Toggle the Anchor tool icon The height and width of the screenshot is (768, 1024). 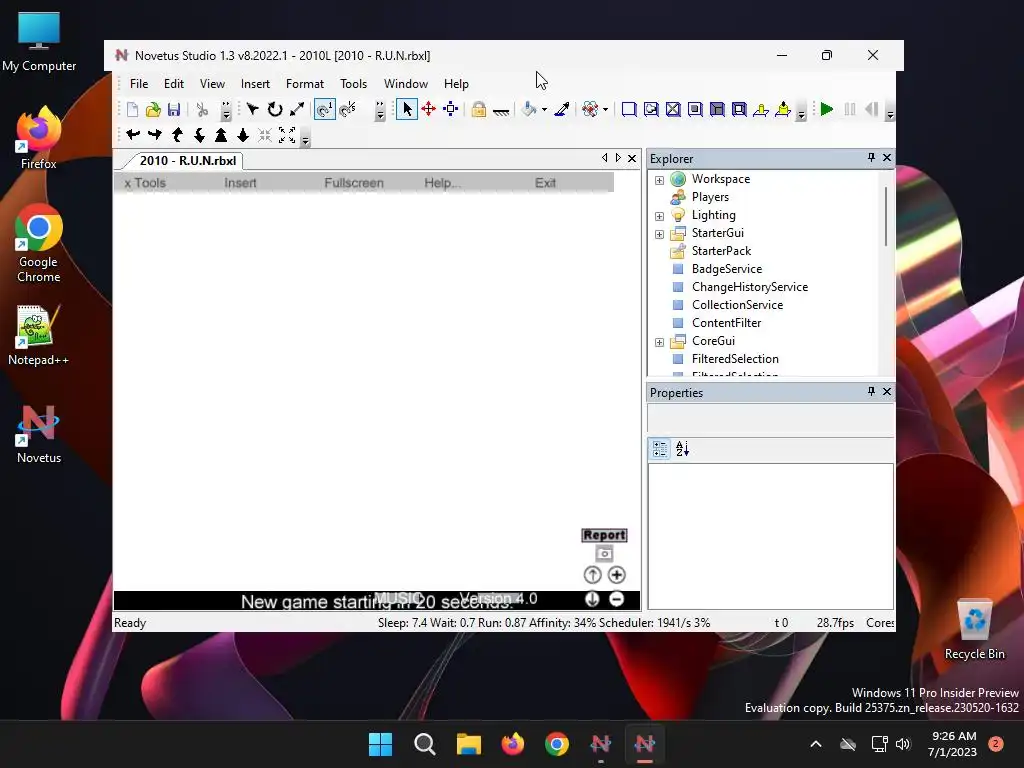click(x=501, y=111)
